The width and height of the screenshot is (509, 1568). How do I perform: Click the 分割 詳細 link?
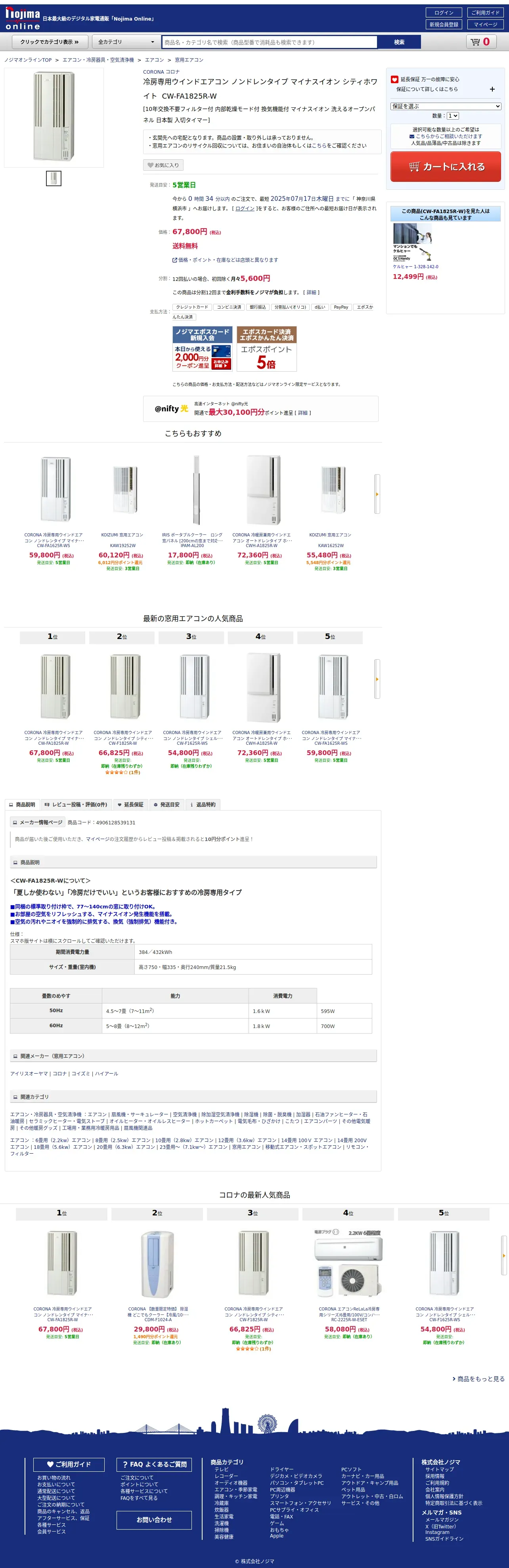point(311,293)
